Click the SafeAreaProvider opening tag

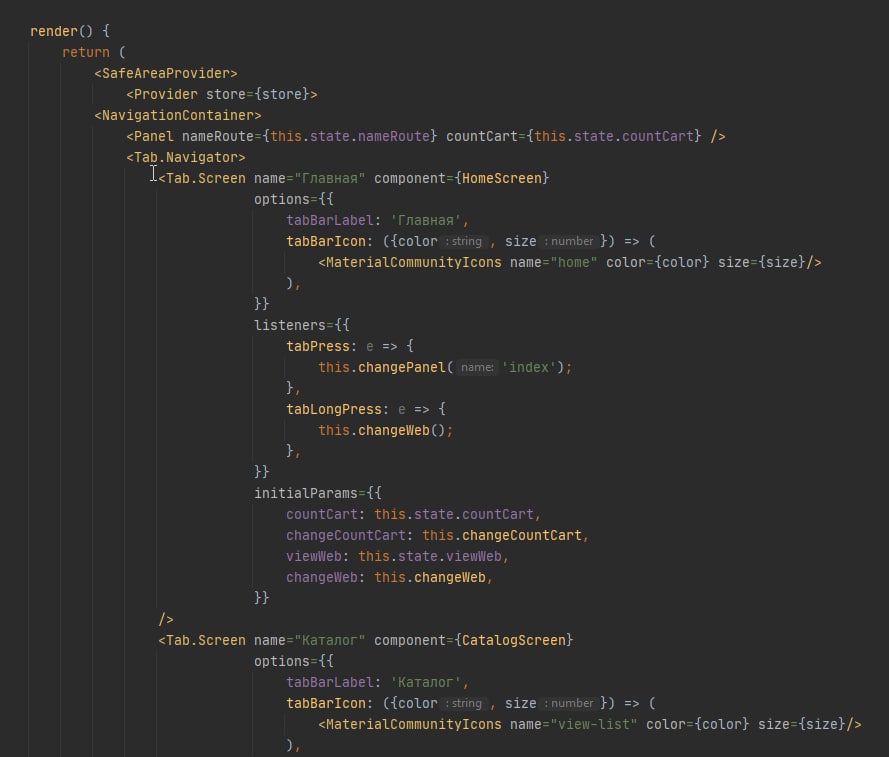(166, 73)
